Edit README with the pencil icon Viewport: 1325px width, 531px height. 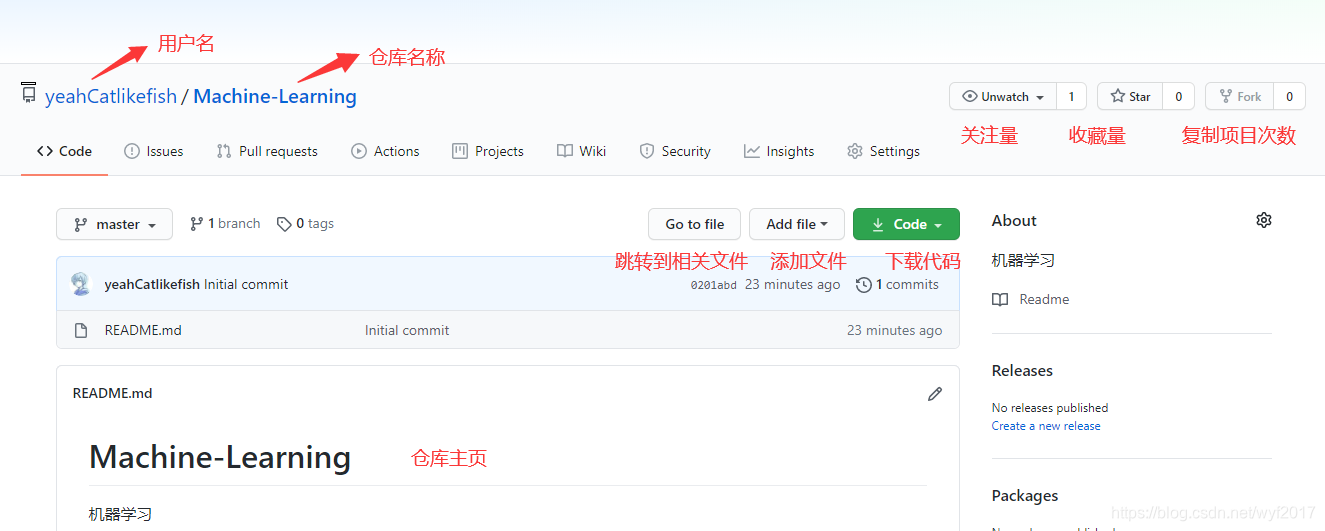pyautogui.click(x=935, y=394)
